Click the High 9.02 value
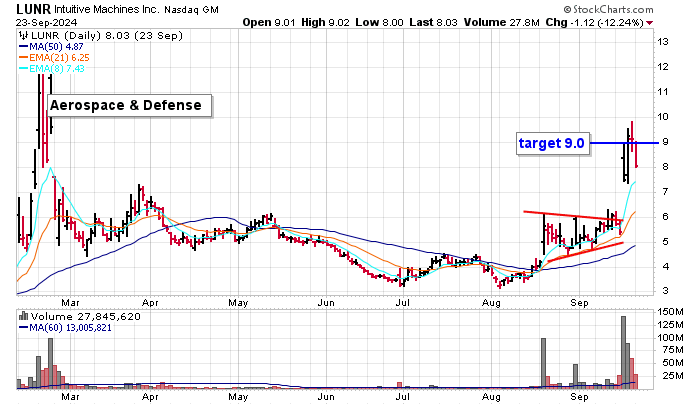This screenshot has width=700, height=405. (x=325, y=22)
